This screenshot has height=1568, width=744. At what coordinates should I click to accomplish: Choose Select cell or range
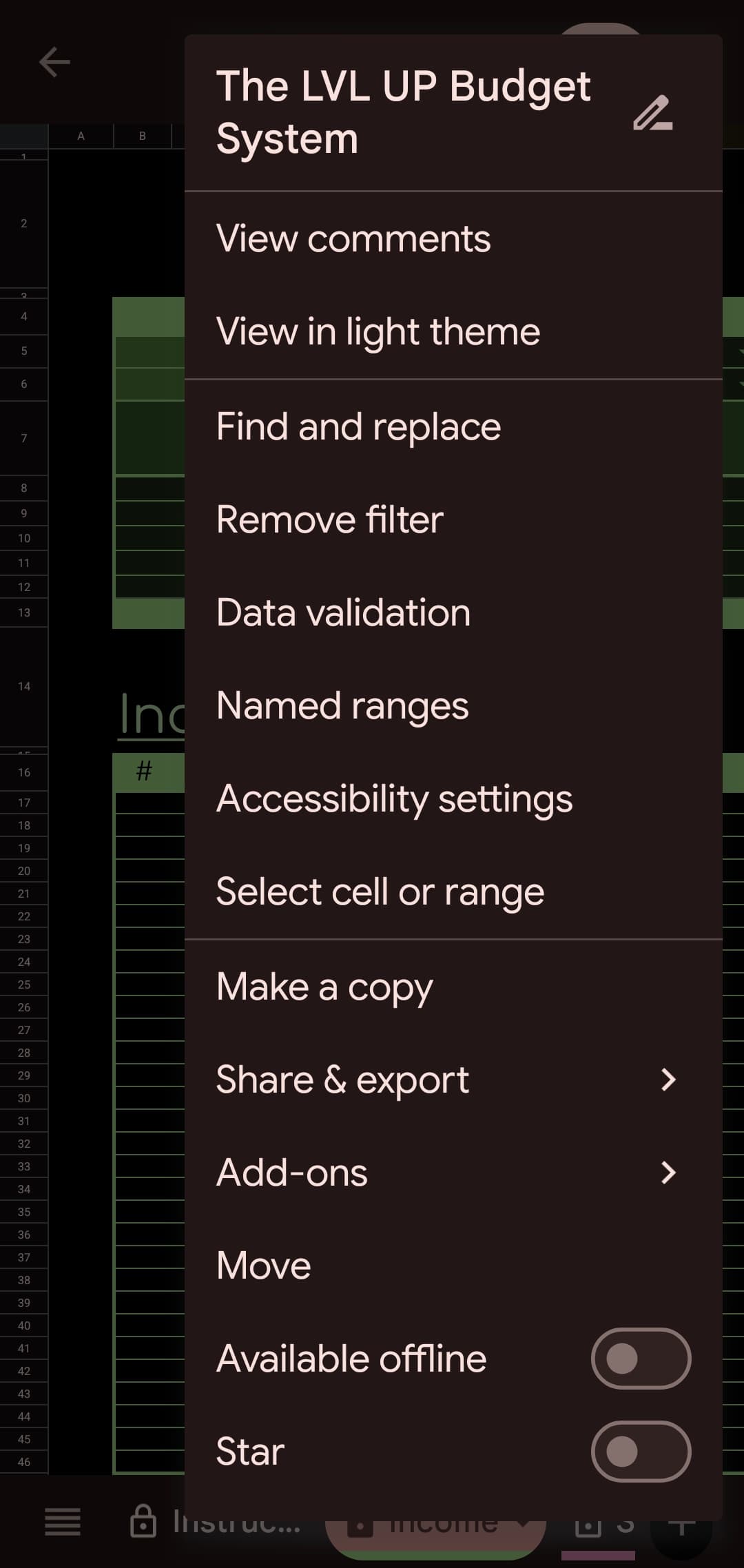(x=453, y=891)
